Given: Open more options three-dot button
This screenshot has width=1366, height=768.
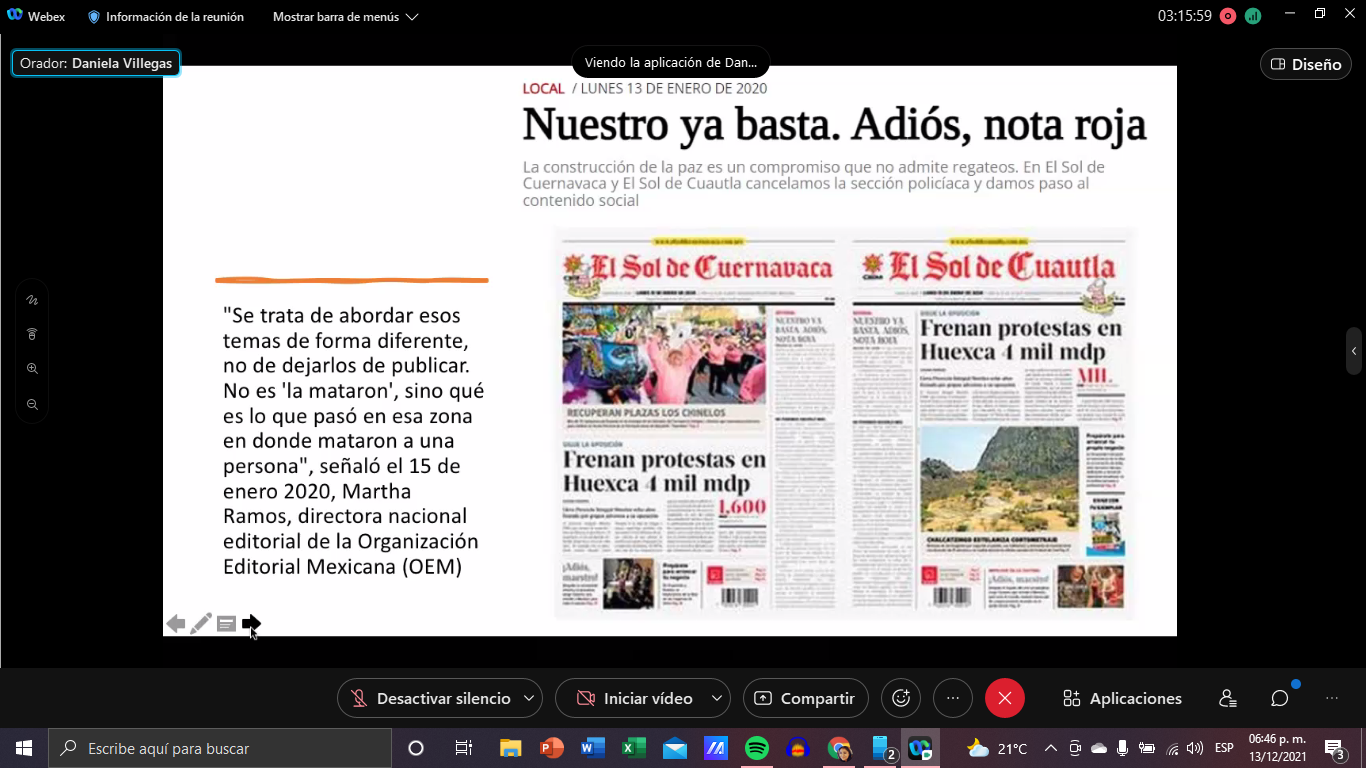Looking at the screenshot, I should click(x=953, y=698).
